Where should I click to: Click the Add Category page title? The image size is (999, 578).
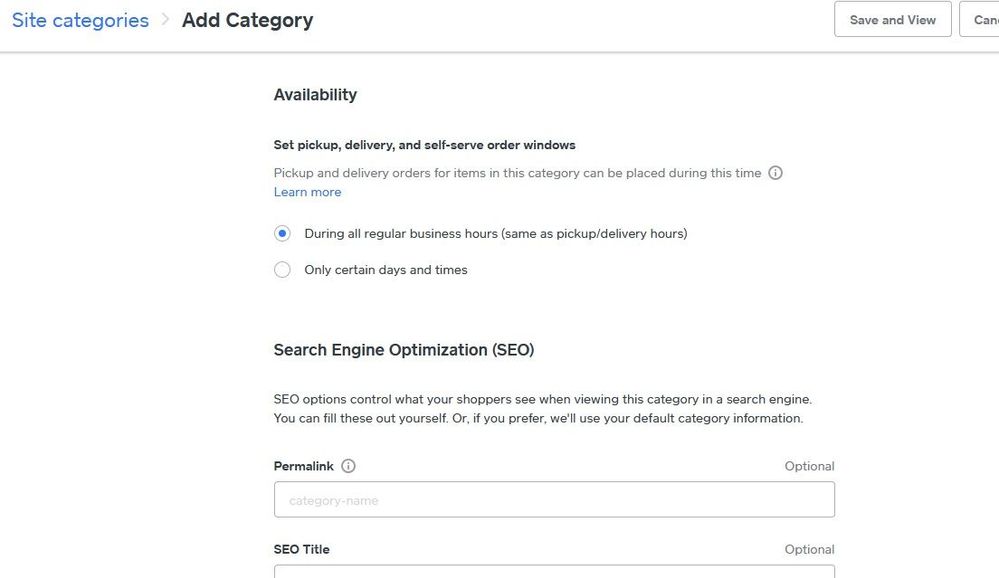click(x=247, y=20)
